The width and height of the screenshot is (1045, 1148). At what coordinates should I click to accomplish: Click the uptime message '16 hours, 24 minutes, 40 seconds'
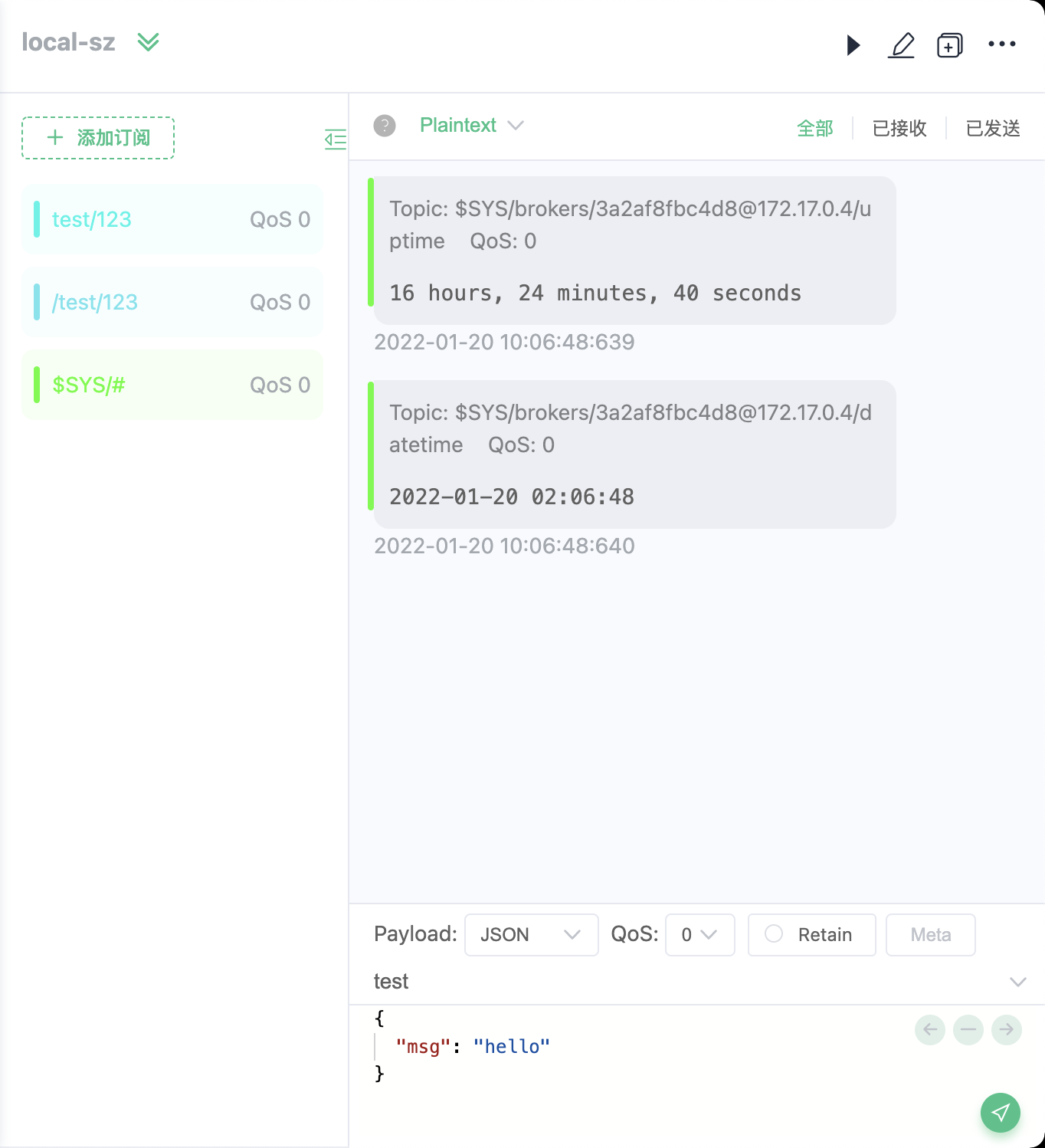(595, 293)
